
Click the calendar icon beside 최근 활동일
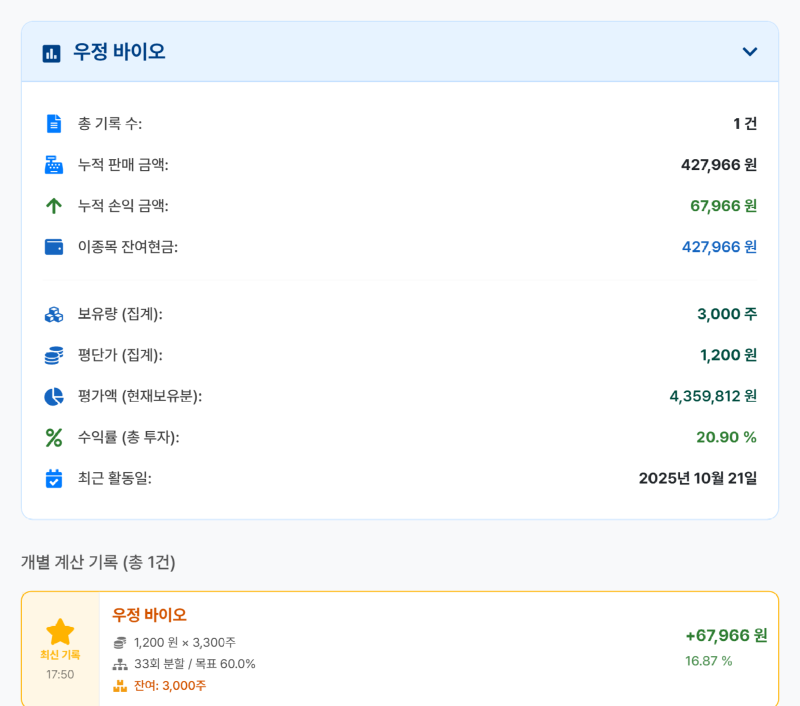(x=53, y=478)
